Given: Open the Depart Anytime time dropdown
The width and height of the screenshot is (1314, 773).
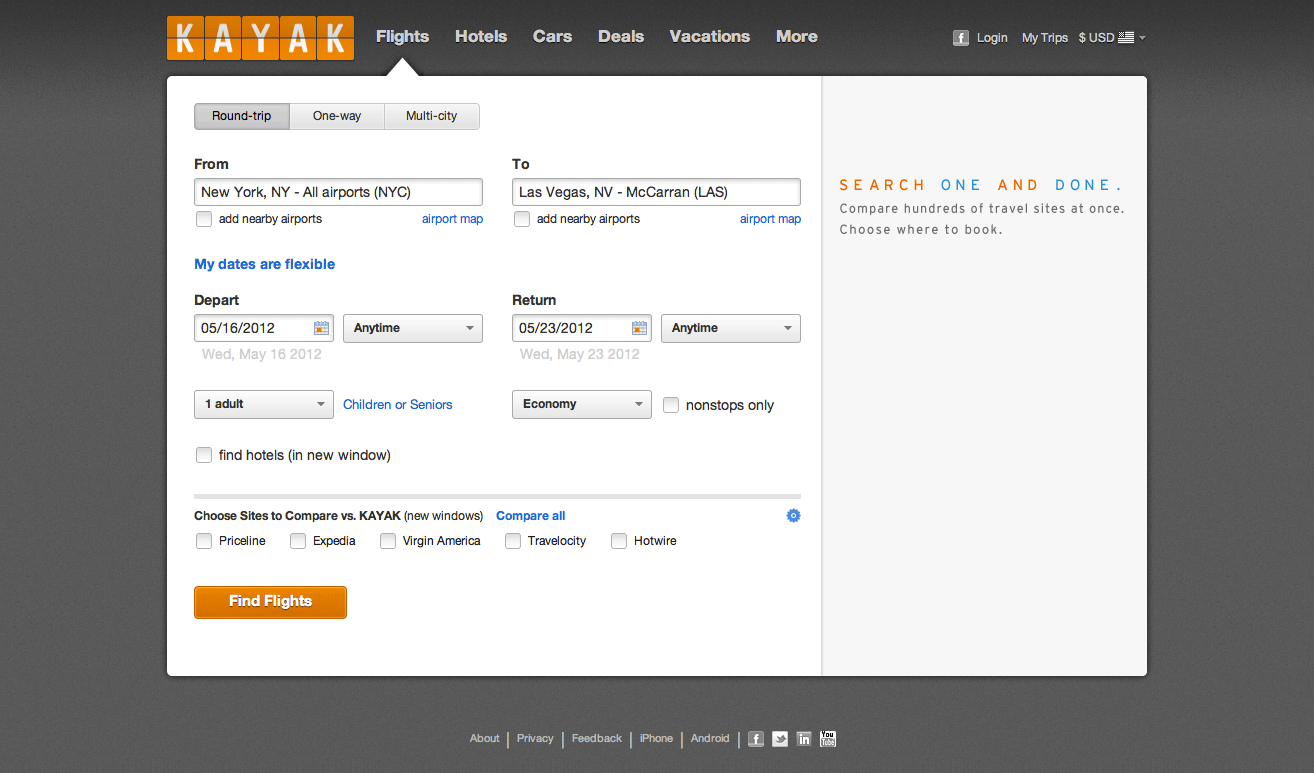Looking at the screenshot, I should pos(413,328).
